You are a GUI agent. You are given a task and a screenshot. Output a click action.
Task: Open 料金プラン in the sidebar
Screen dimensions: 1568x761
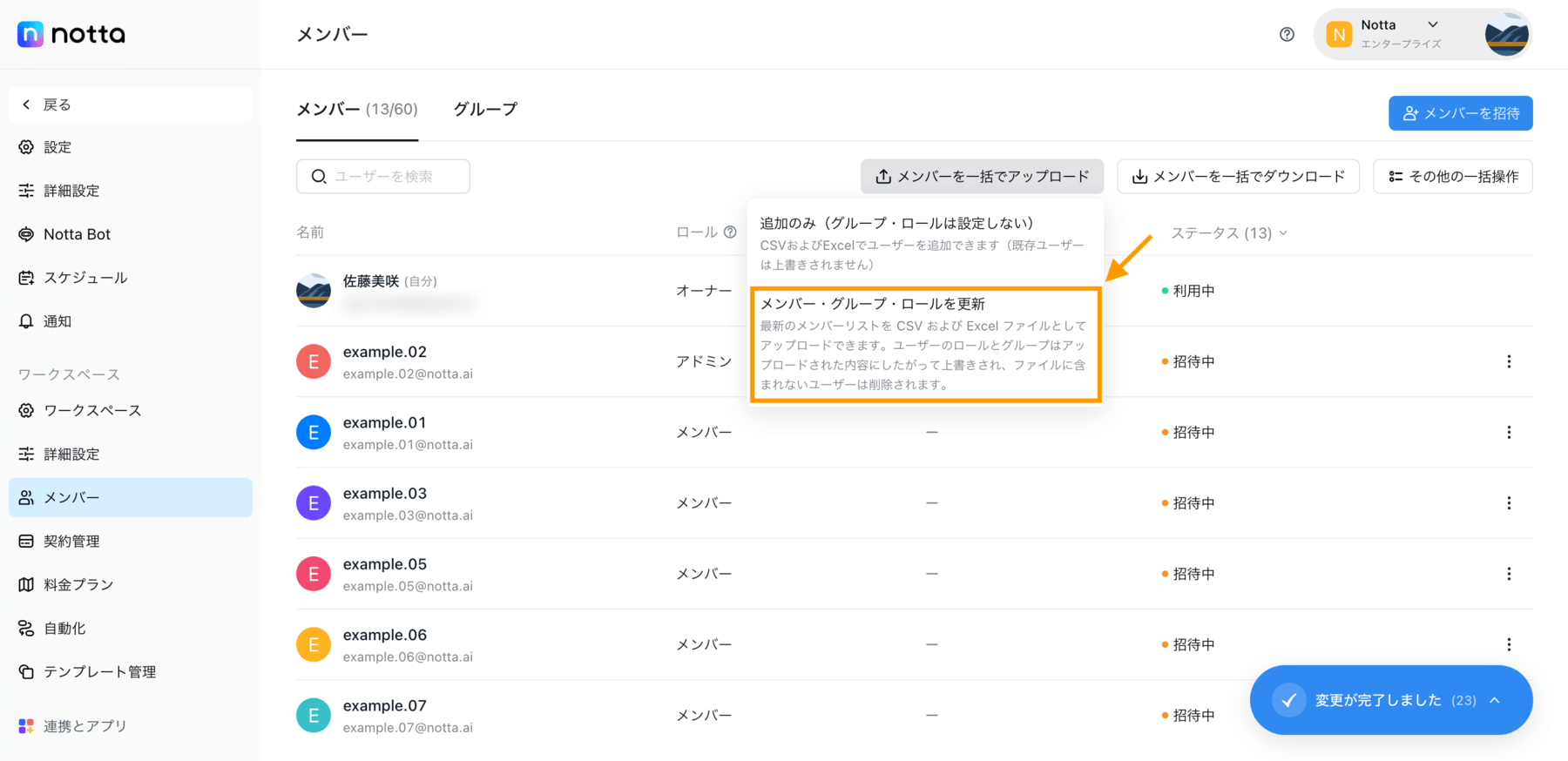pos(131,584)
